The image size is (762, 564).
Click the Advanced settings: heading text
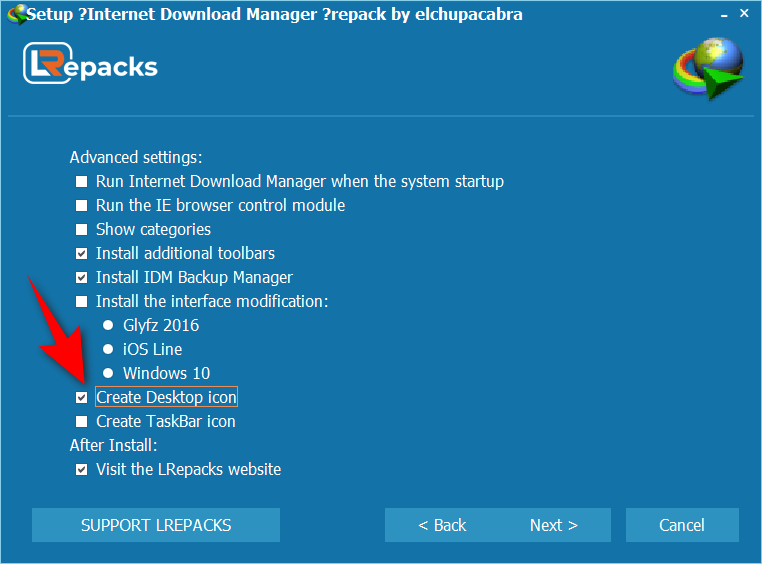(136, 157)
